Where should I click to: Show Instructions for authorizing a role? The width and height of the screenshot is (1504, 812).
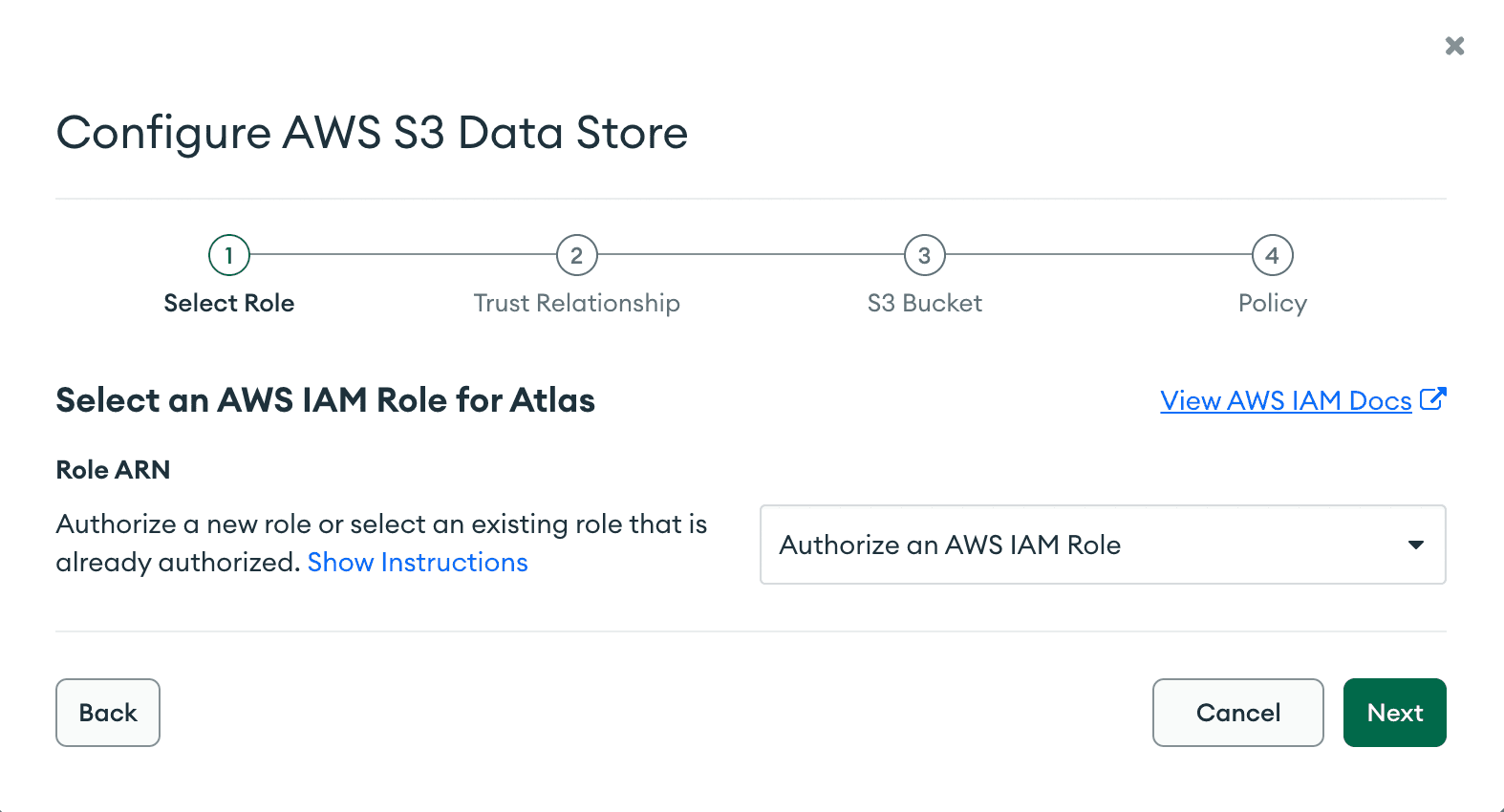point(418,563)
